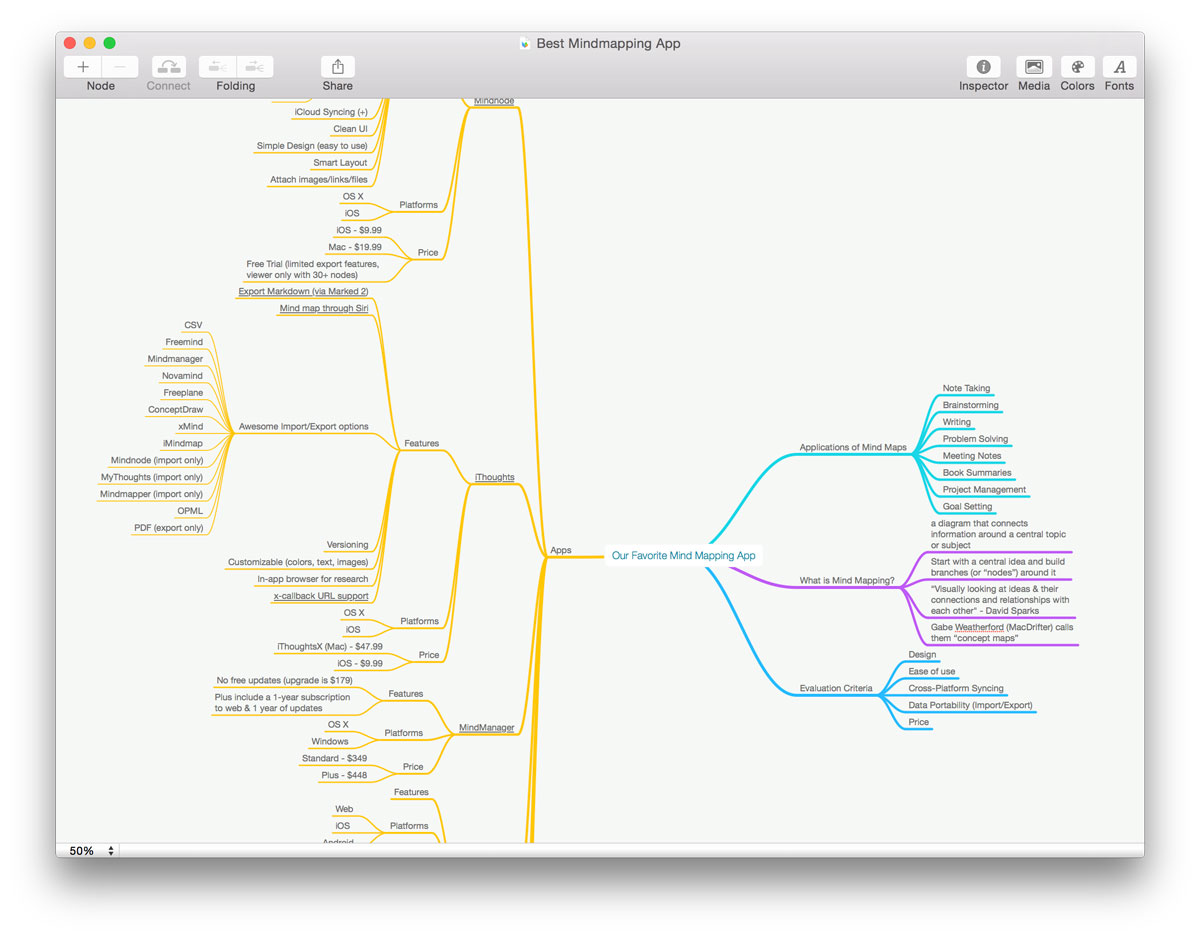Open the Inspector panel
Image resolution: width=1200 pixels, height=937 pixels.
point(983,67)
